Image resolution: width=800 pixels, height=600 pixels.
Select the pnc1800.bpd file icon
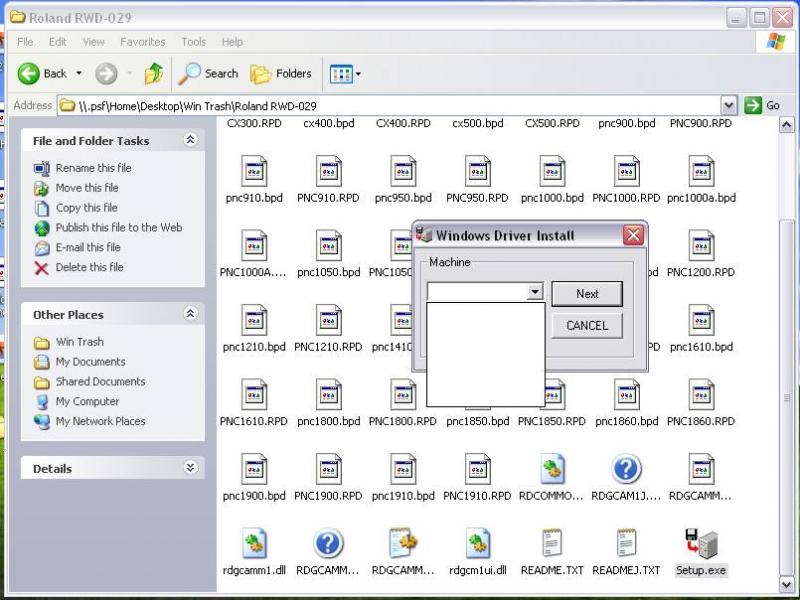click(329, 395)
